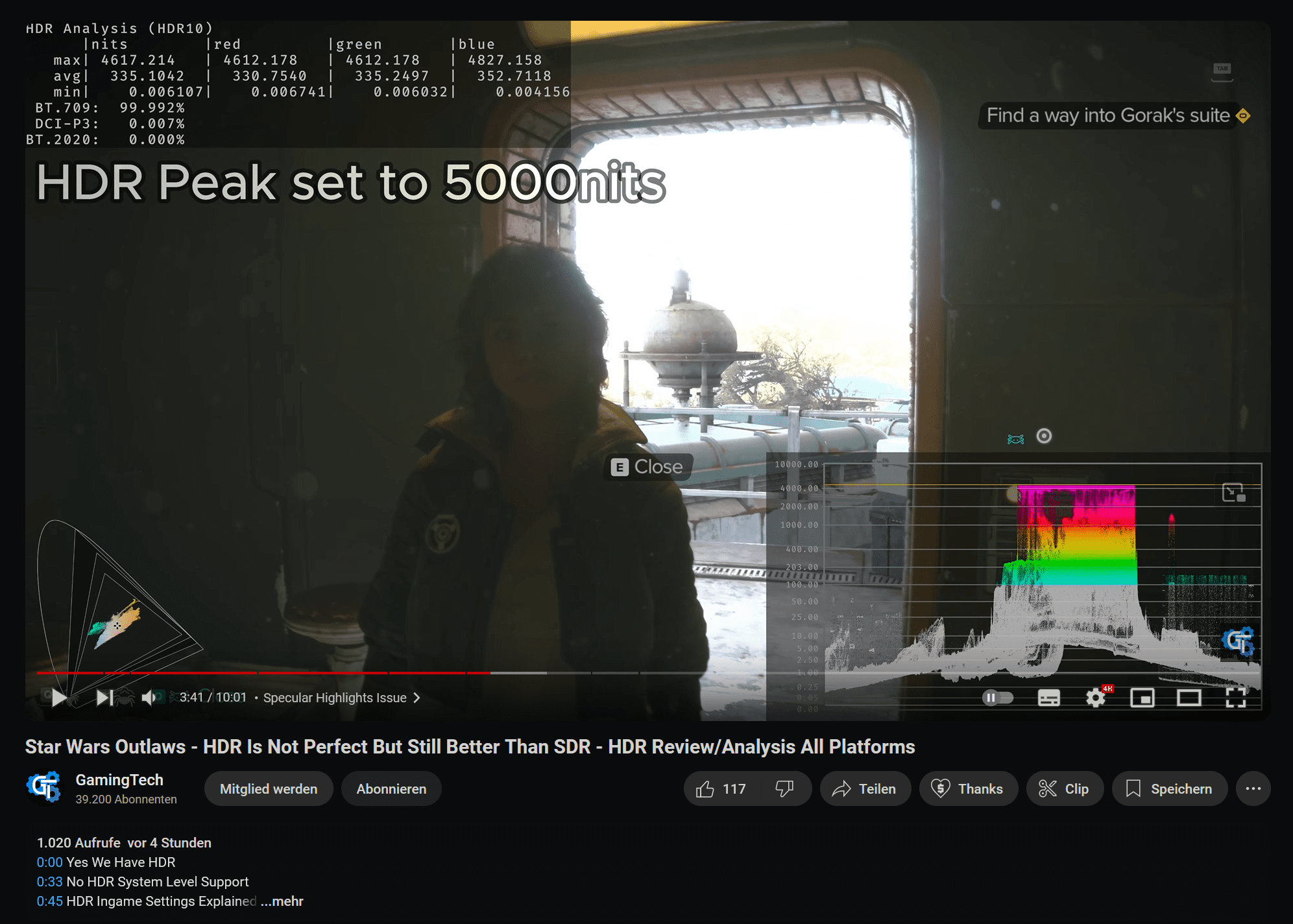Toggle the autoplay switch

(998, 698)
